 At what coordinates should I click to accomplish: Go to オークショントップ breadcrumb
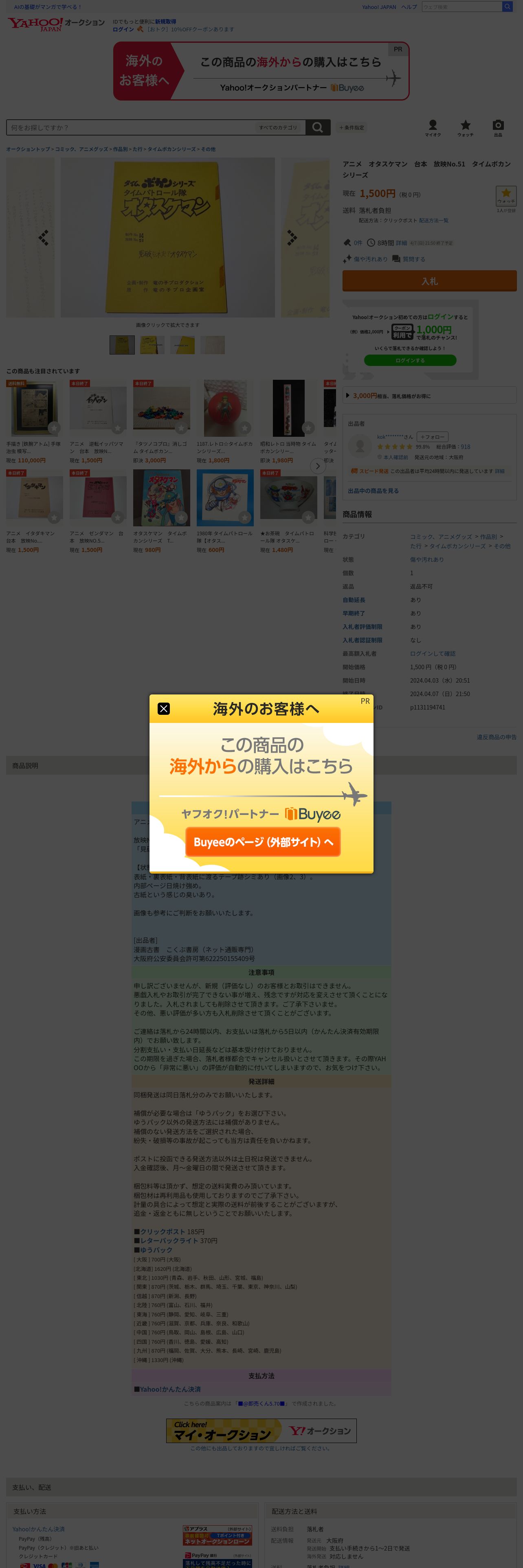pyautogui.click(x=28, y=149)
